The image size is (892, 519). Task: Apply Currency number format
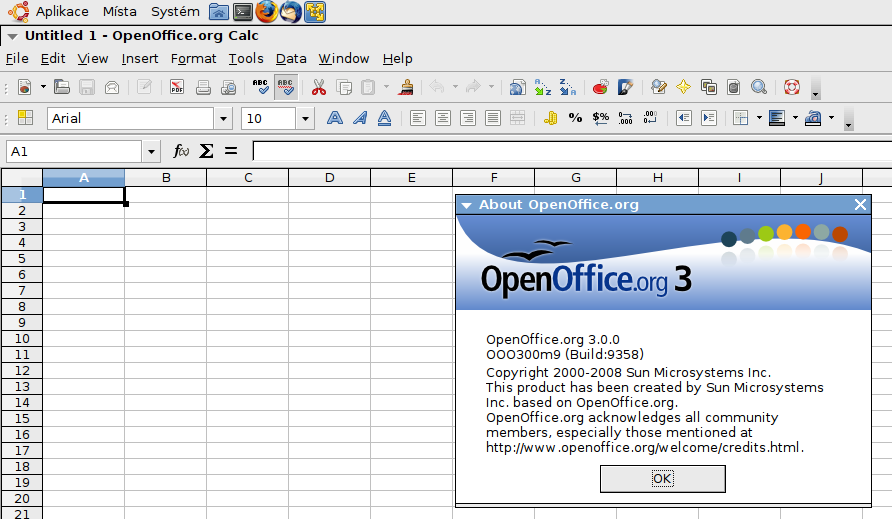point(550,118)
